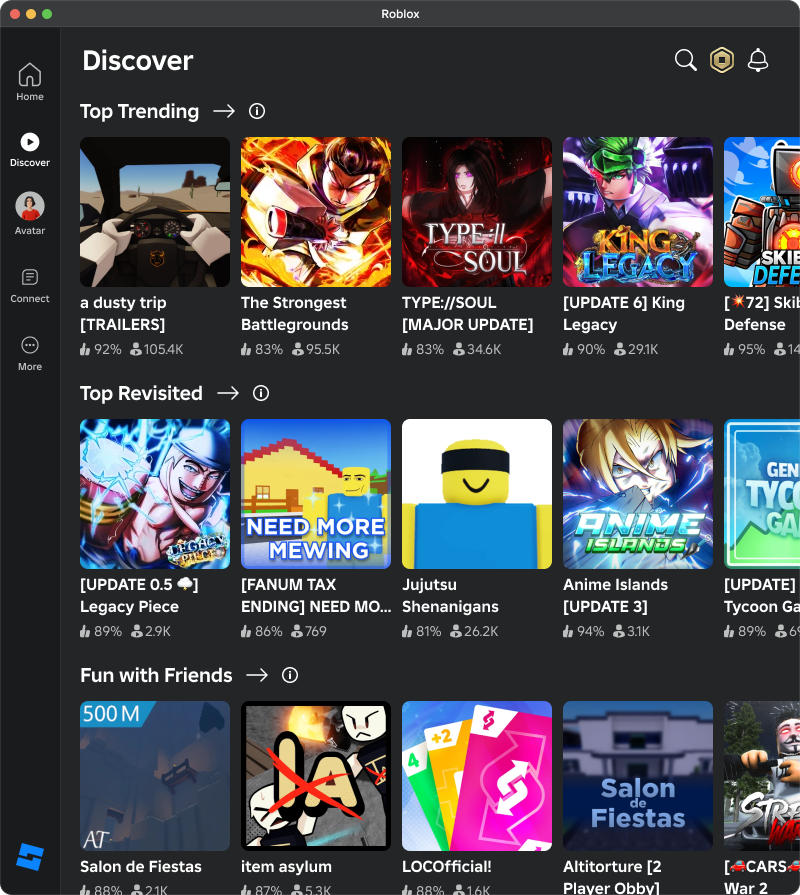Click title '[UPDATE 0.5] Legacy Piece'
Viewport: 800px width, 895px height.
point(139,595)
